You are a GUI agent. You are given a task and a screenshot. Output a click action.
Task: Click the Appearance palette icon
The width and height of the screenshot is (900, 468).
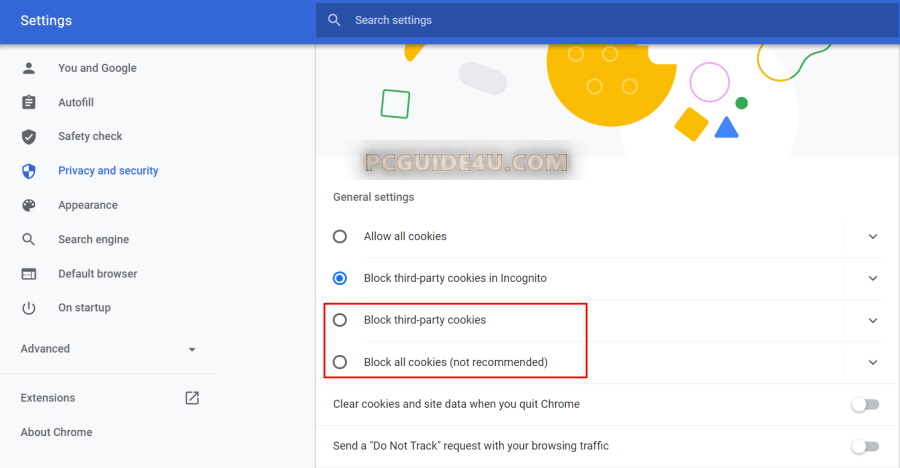click(29, 205)
